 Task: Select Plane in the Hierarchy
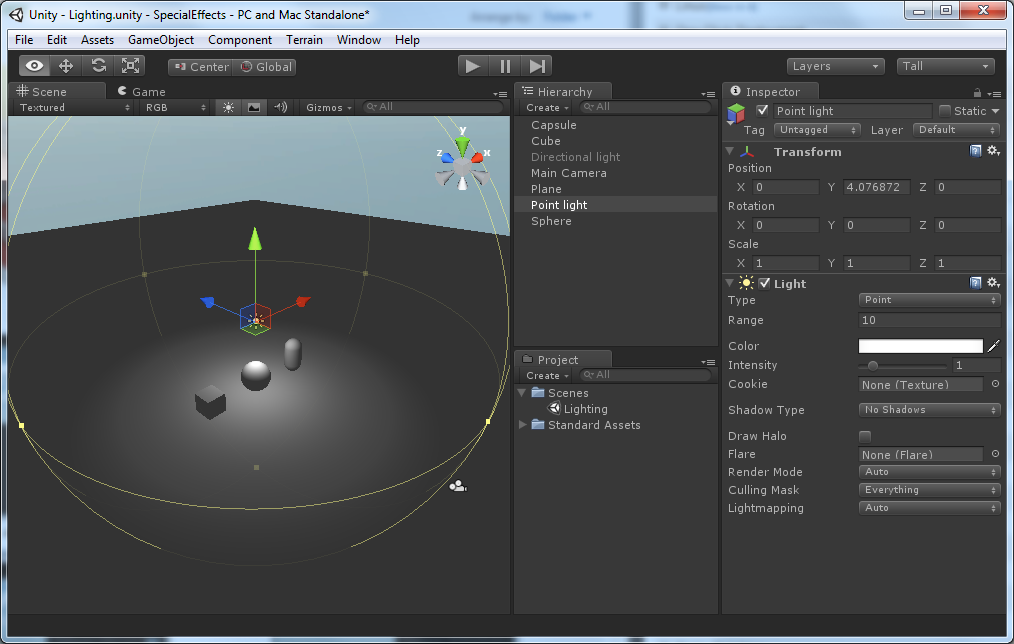546,189
